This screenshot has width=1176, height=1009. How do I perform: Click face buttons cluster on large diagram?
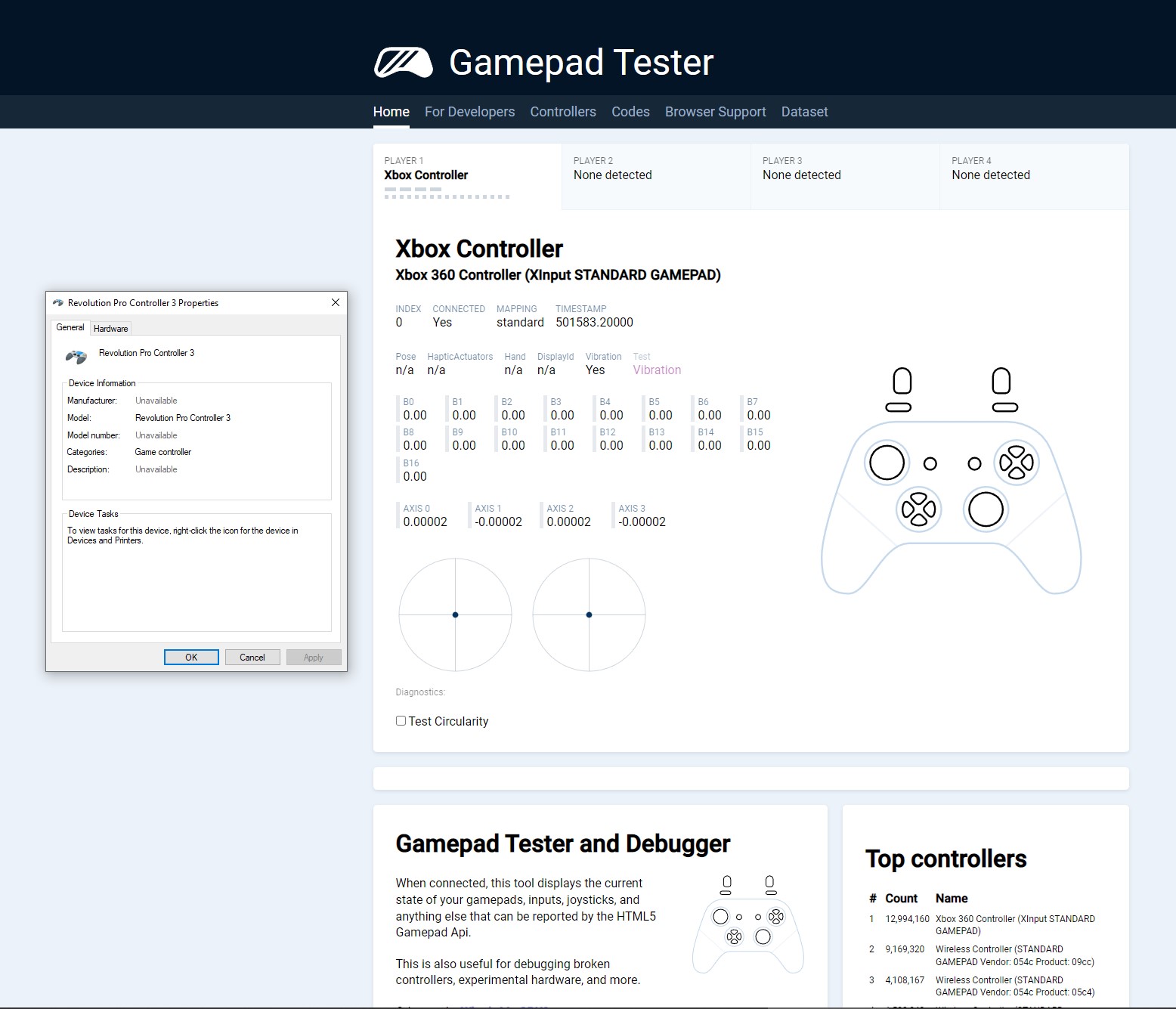point(1017,463)
